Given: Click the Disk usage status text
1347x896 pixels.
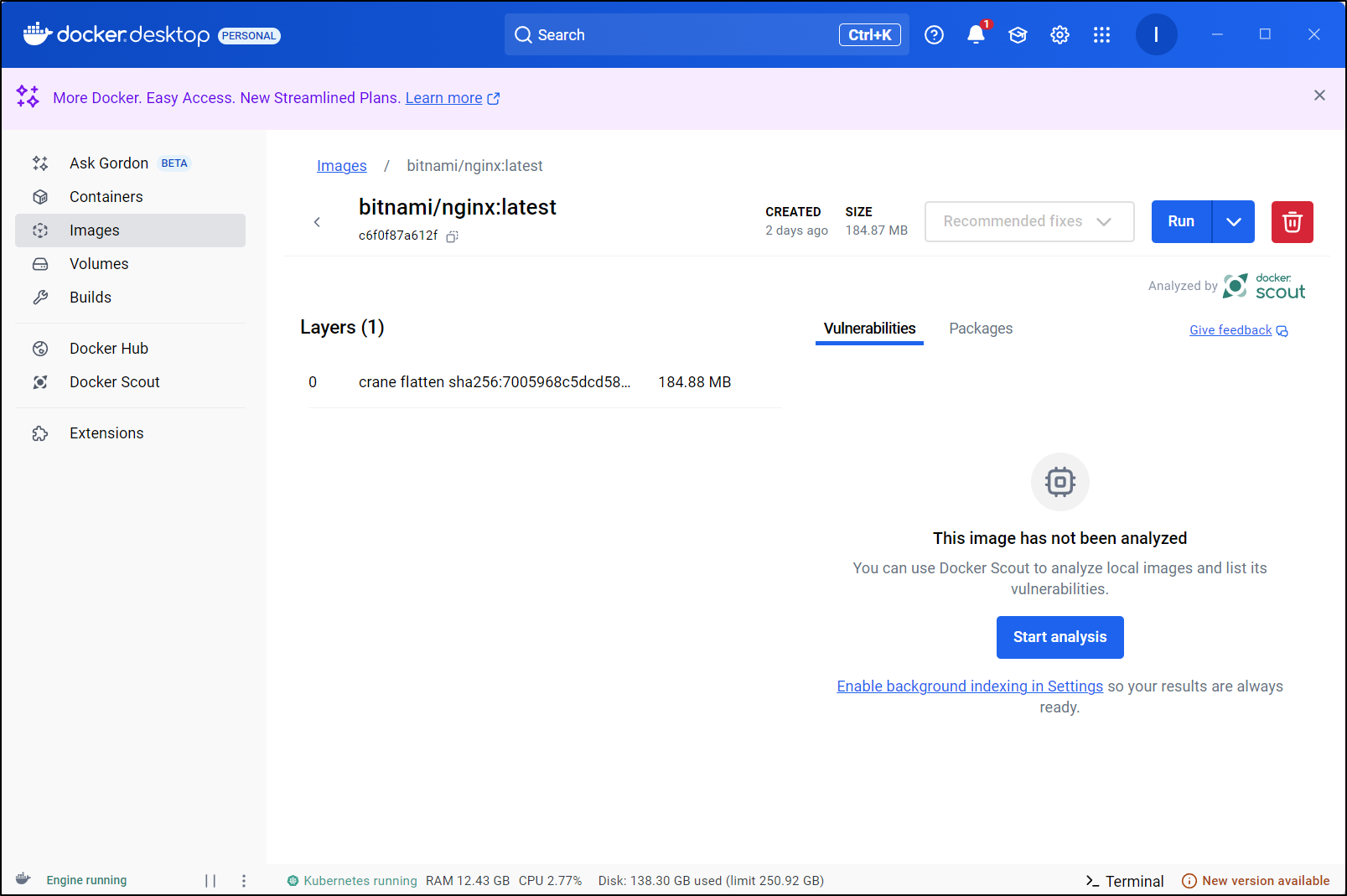Looking at the screenshot, I should (x=711, y=881).
